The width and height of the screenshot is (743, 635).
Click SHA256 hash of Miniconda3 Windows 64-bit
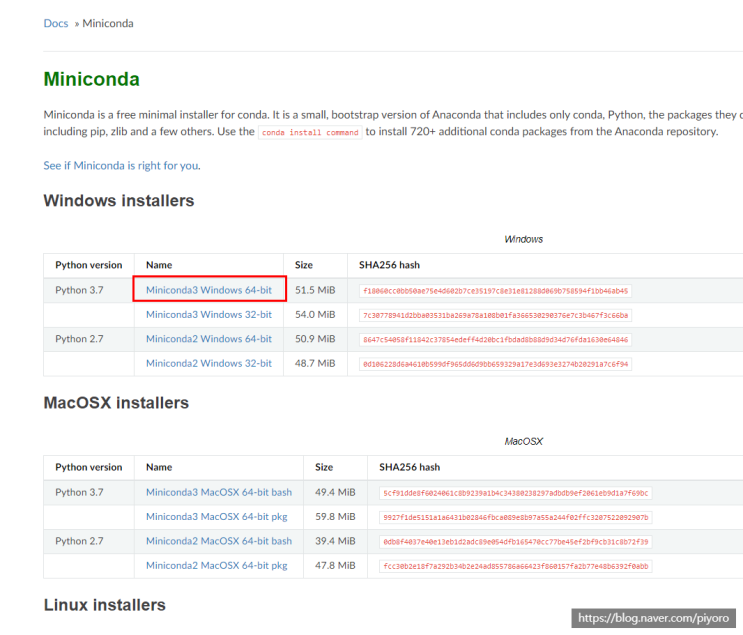[496, 291]
